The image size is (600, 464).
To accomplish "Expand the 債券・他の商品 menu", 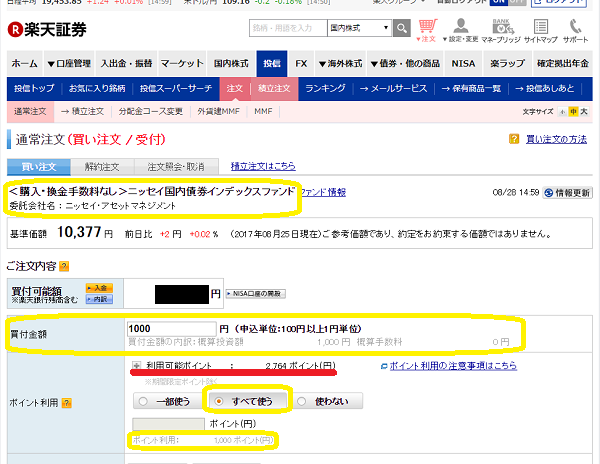I will [x=405, y=63].
